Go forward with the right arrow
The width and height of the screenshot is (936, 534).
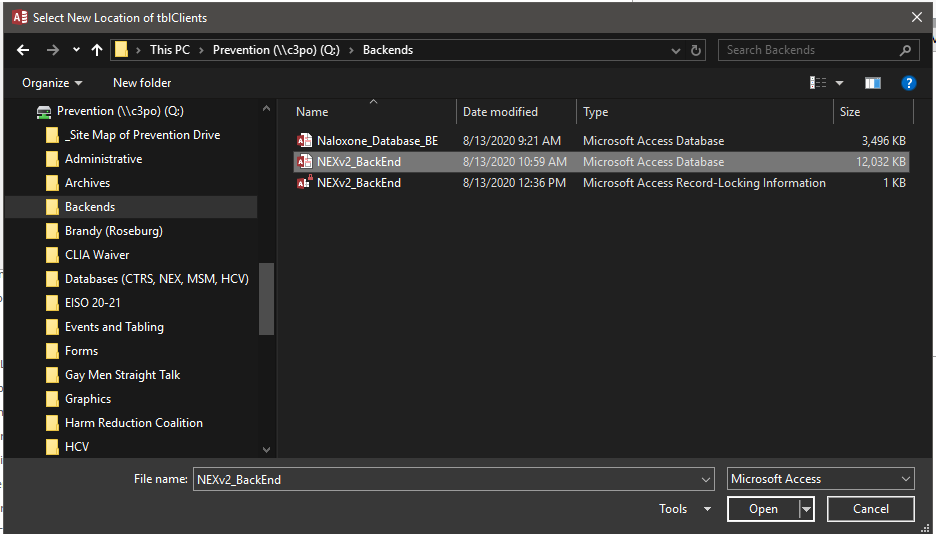(x=53, y=50)
